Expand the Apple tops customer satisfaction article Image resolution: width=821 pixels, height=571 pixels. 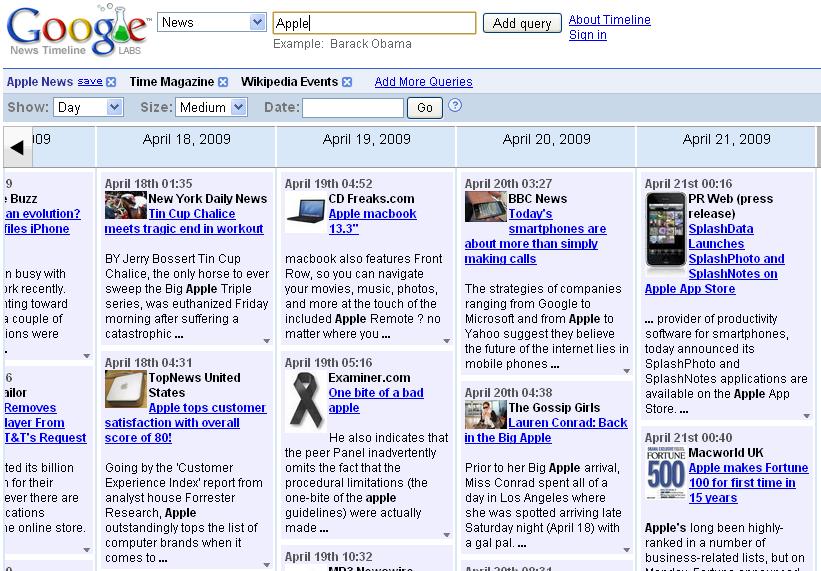[267, 565]
